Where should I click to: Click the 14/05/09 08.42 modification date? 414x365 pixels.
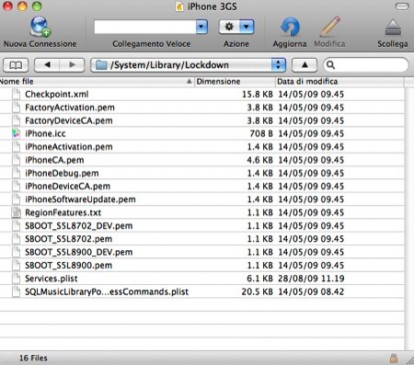click(x=311, y=292)
